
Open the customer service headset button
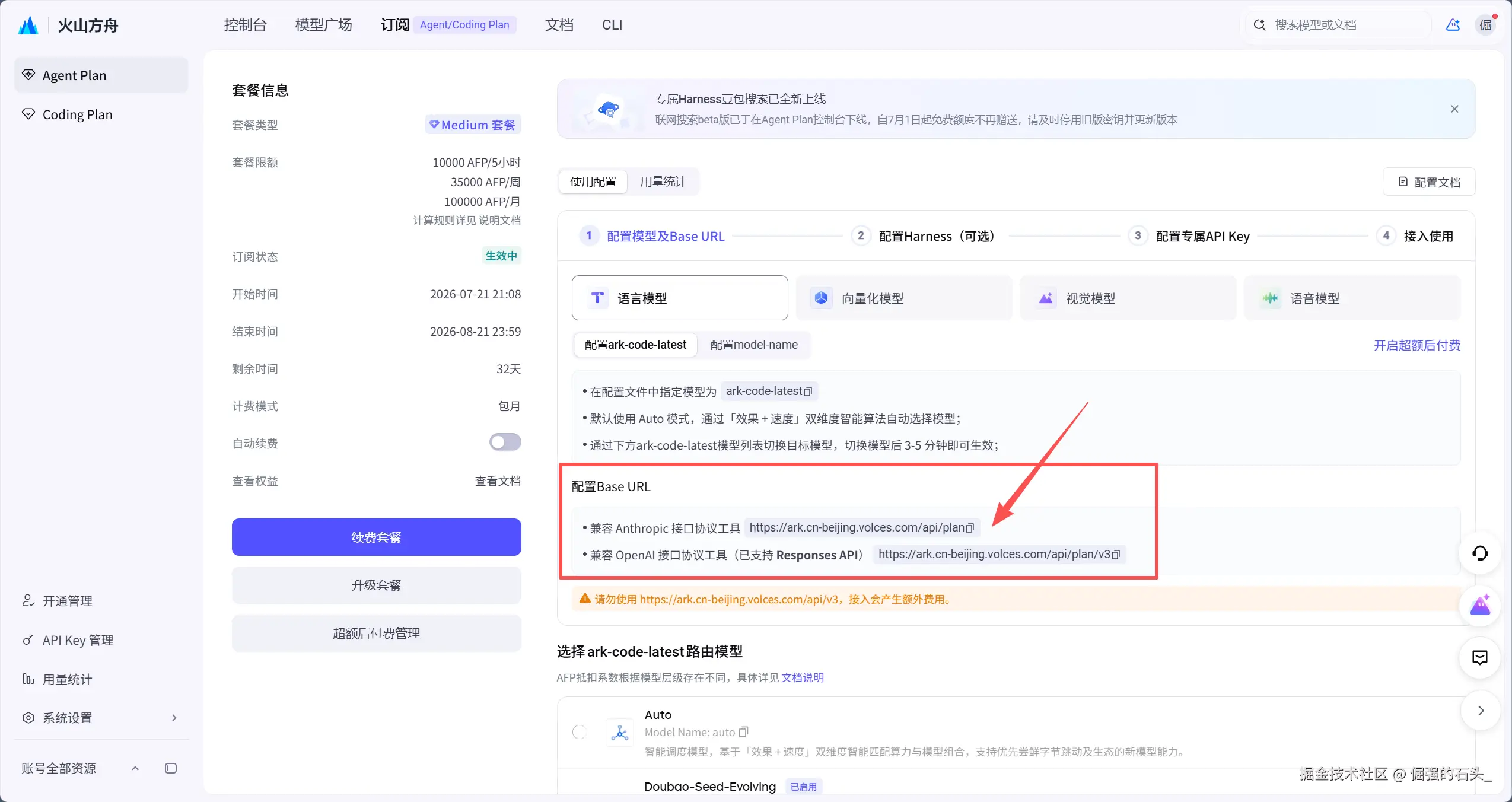click(x=1480, y=553)
